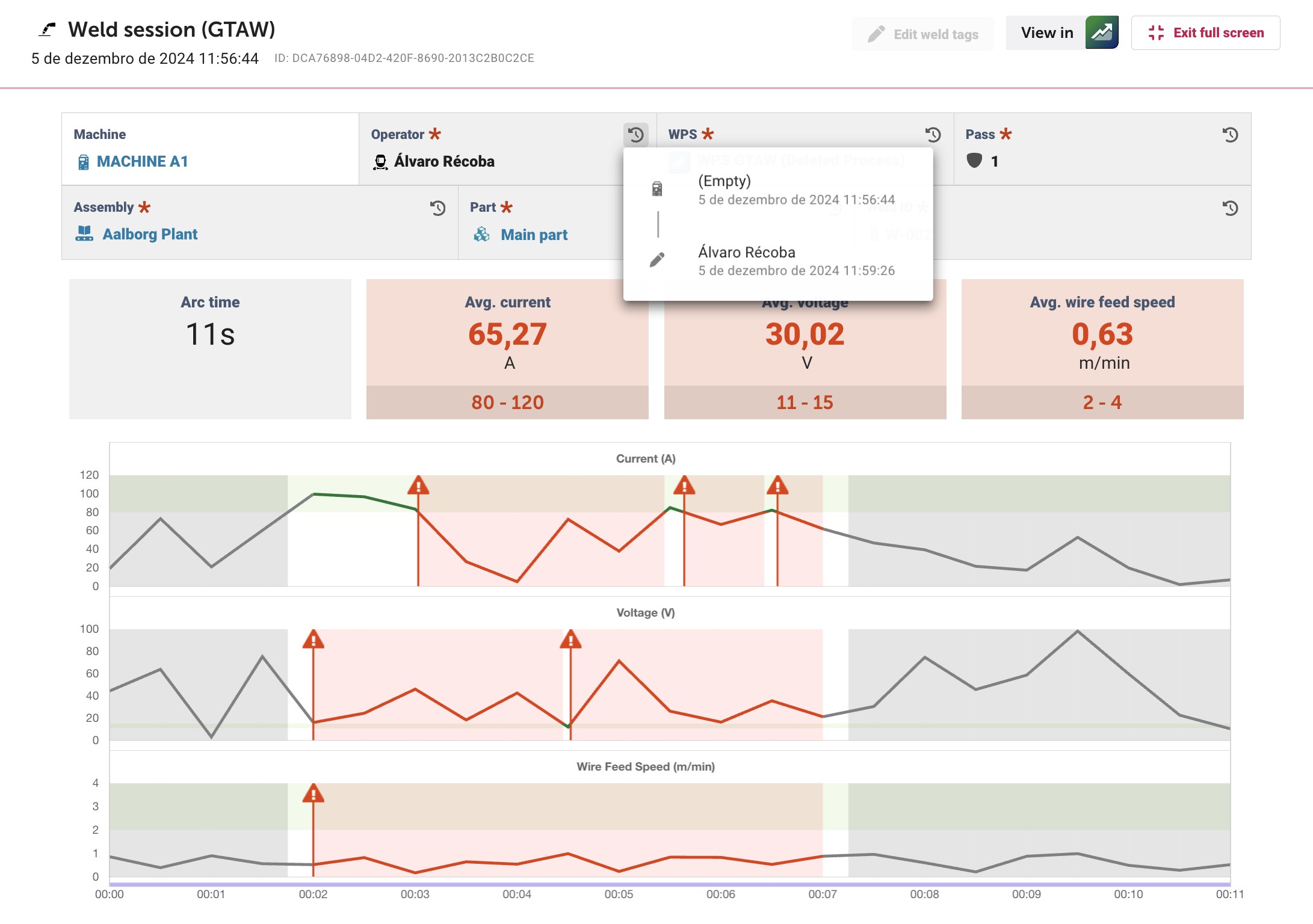Screen dimensions: 1313x924
Task: Click the View in button
Action: pyautogui.click(x=1046, y=32)
